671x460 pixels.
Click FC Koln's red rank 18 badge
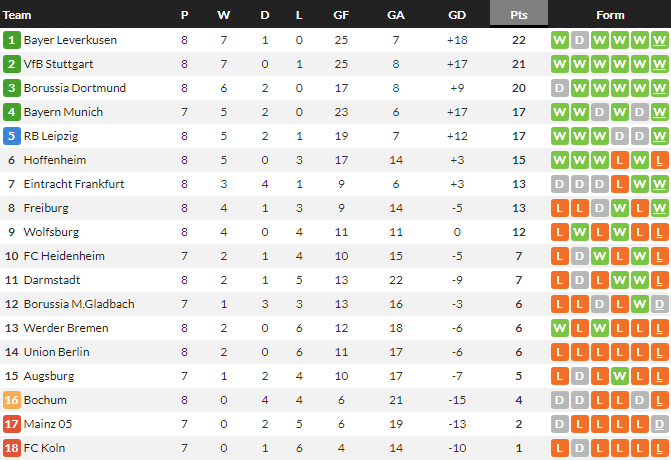point(11,448)
